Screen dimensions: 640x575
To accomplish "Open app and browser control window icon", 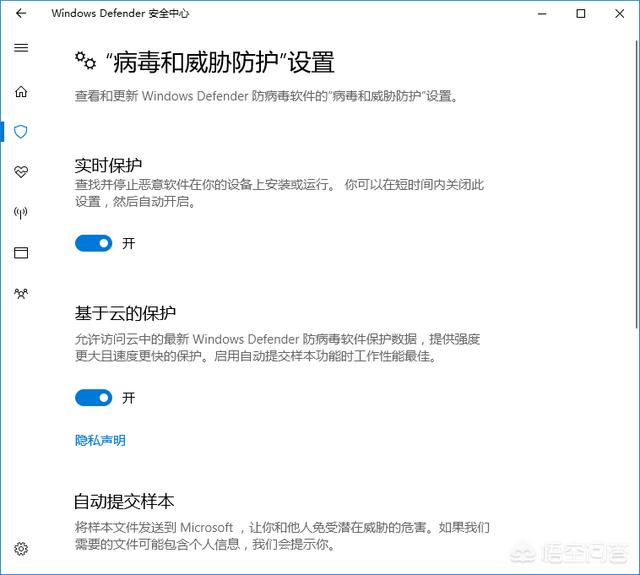I will 21,253.
